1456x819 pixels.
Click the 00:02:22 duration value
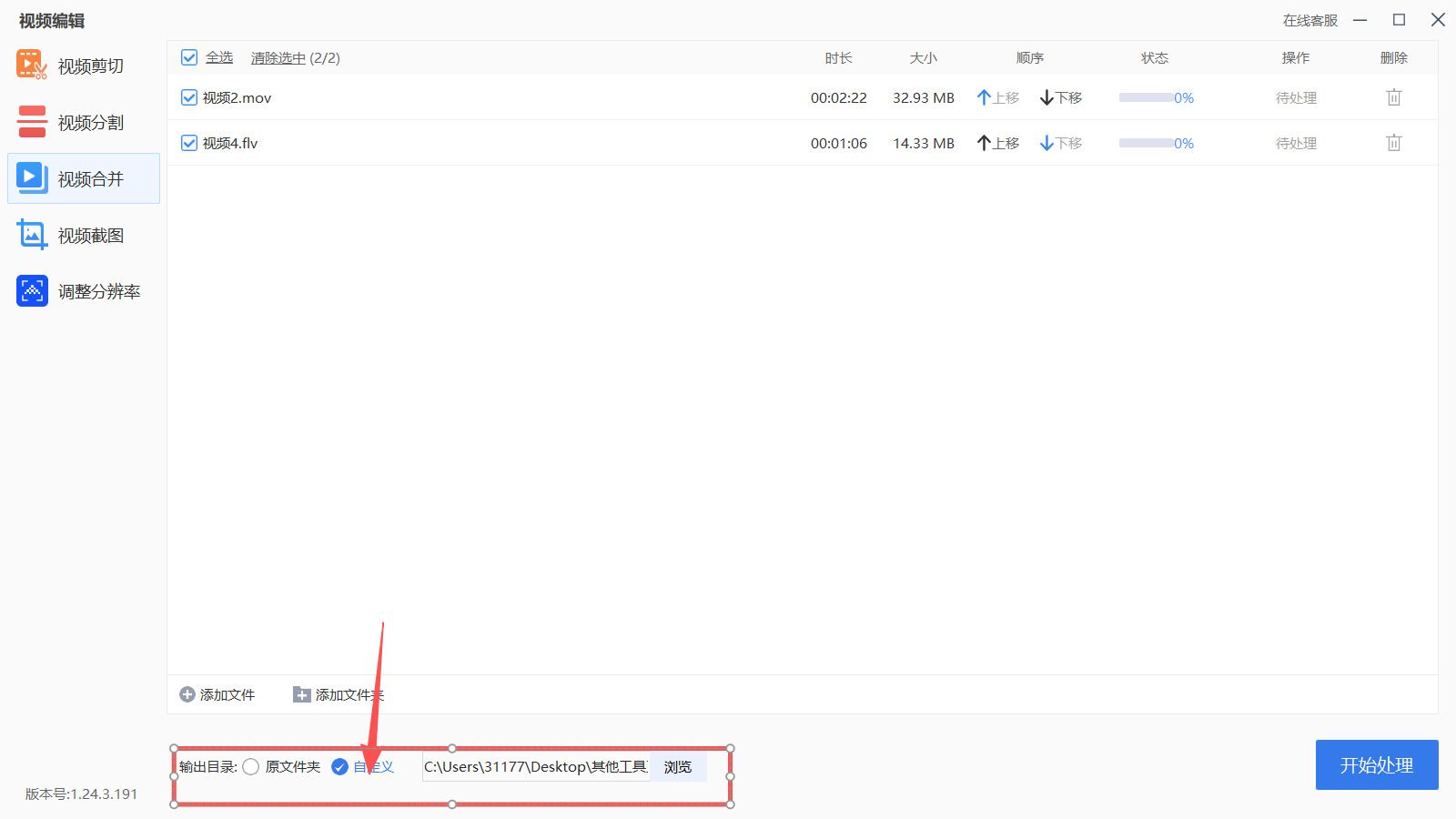(839, 97)
